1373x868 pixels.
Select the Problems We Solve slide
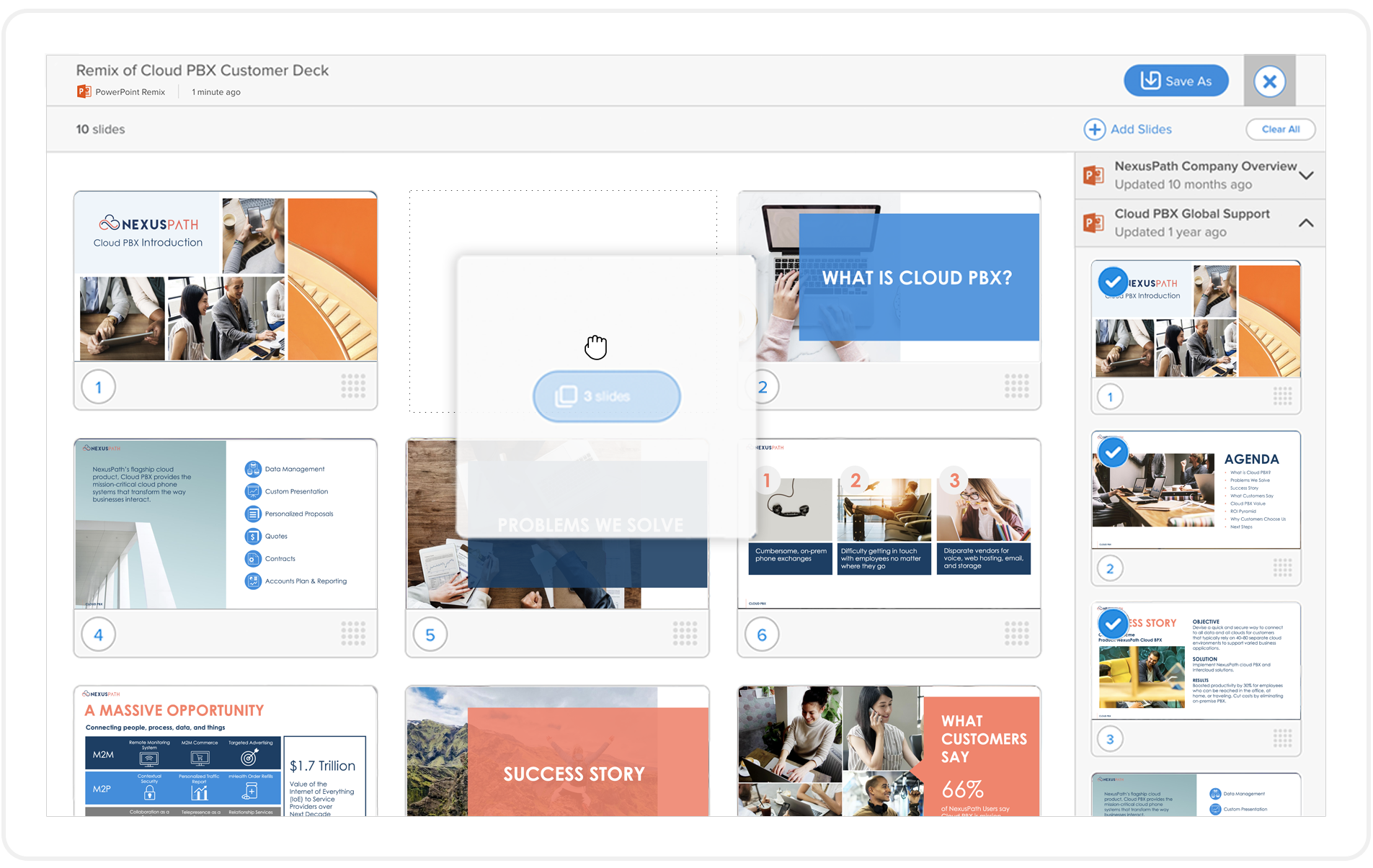[x=557, y=524]
